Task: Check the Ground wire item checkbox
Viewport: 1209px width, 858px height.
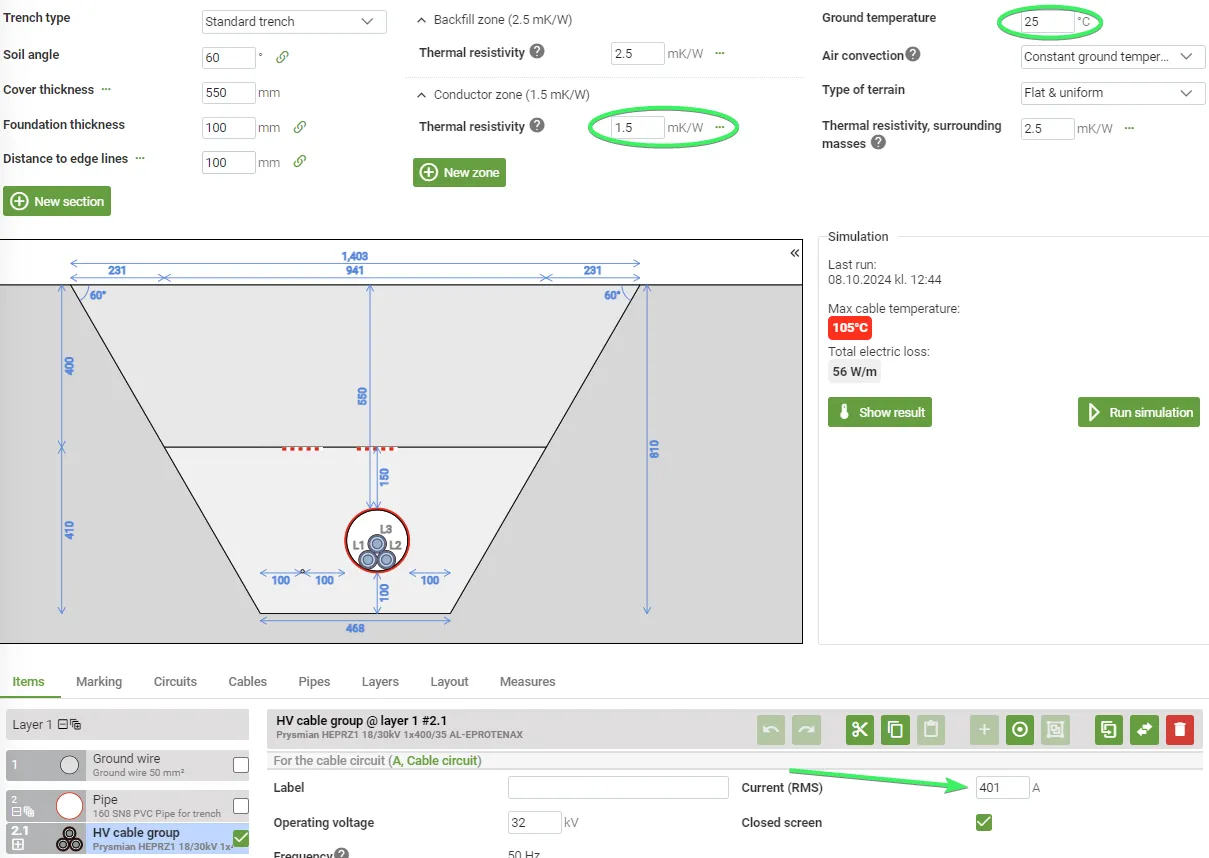Action: click(241, 765)
